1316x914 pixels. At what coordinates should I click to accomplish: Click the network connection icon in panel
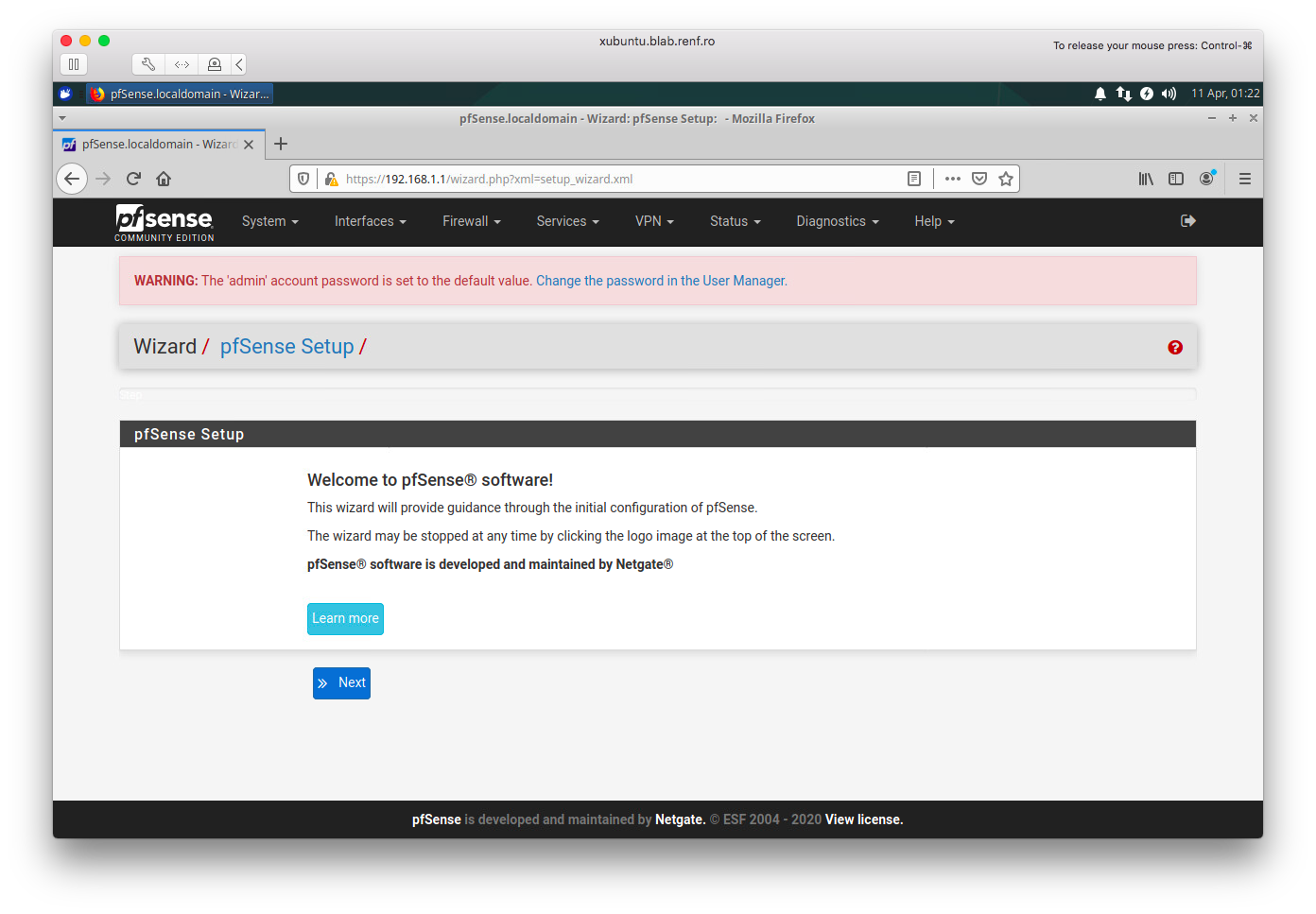tap(1123, 94)
